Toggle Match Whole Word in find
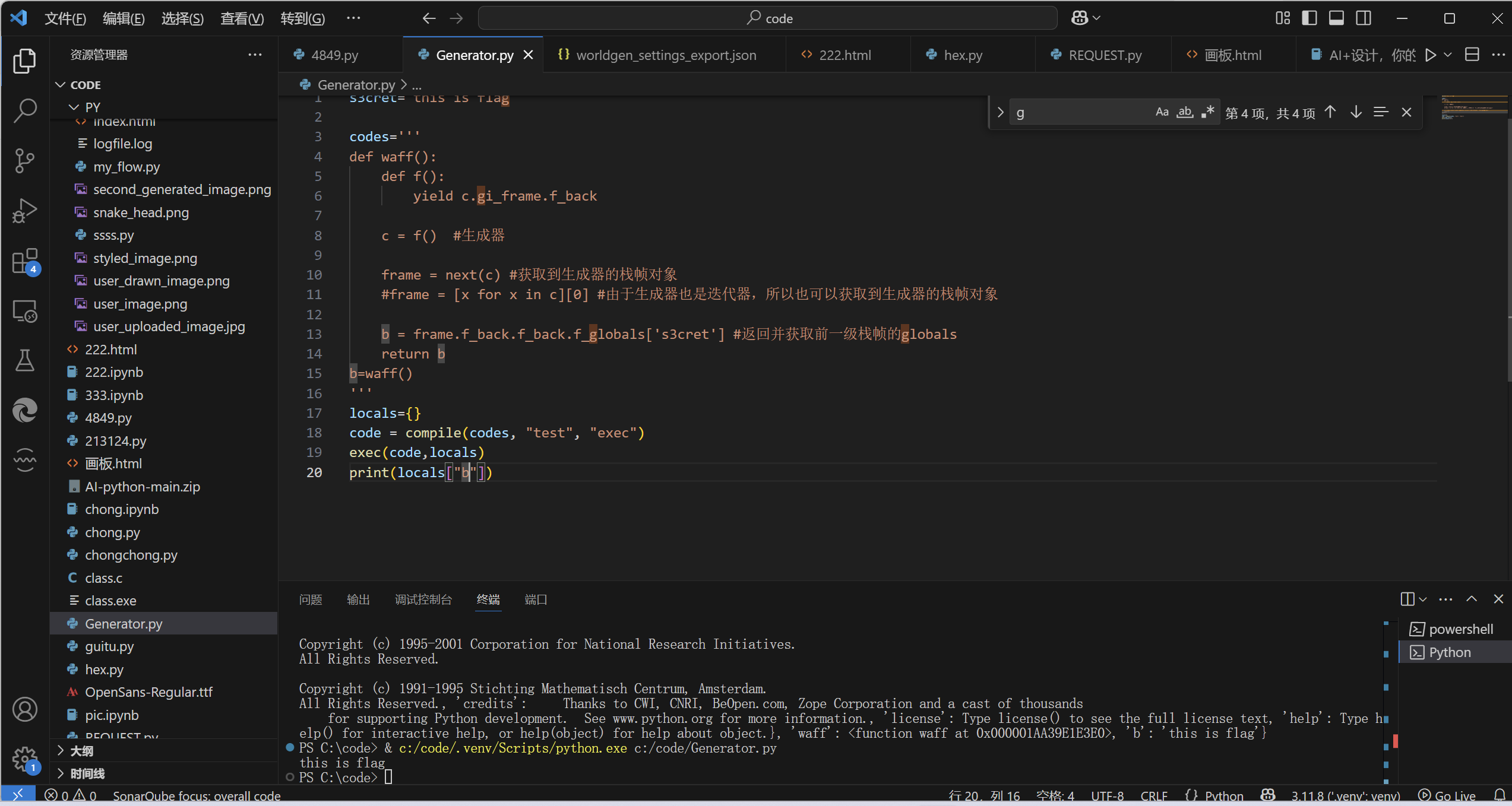Viewport: 1512px width, 806px height. click(1185, 112)
